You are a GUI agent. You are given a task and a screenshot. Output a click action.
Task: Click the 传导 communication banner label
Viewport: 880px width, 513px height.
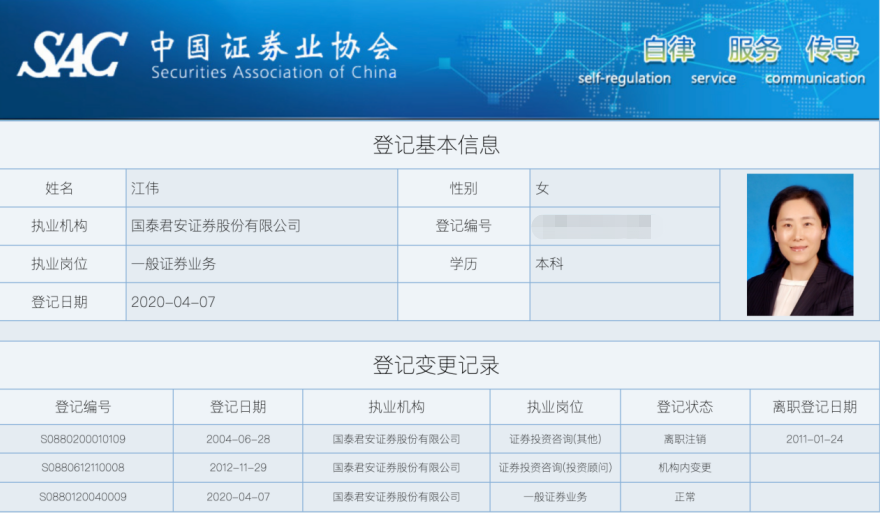pyautogui.click(x=815, y=61)
